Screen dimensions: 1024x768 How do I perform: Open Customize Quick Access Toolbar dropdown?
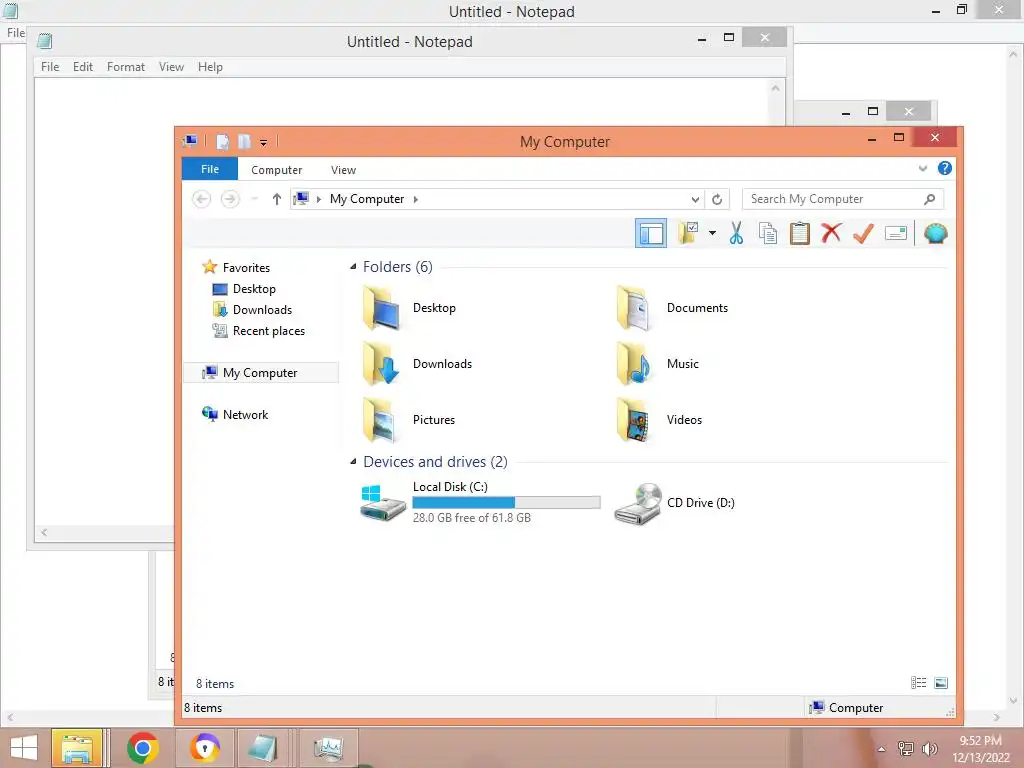(x=263, y=142)
